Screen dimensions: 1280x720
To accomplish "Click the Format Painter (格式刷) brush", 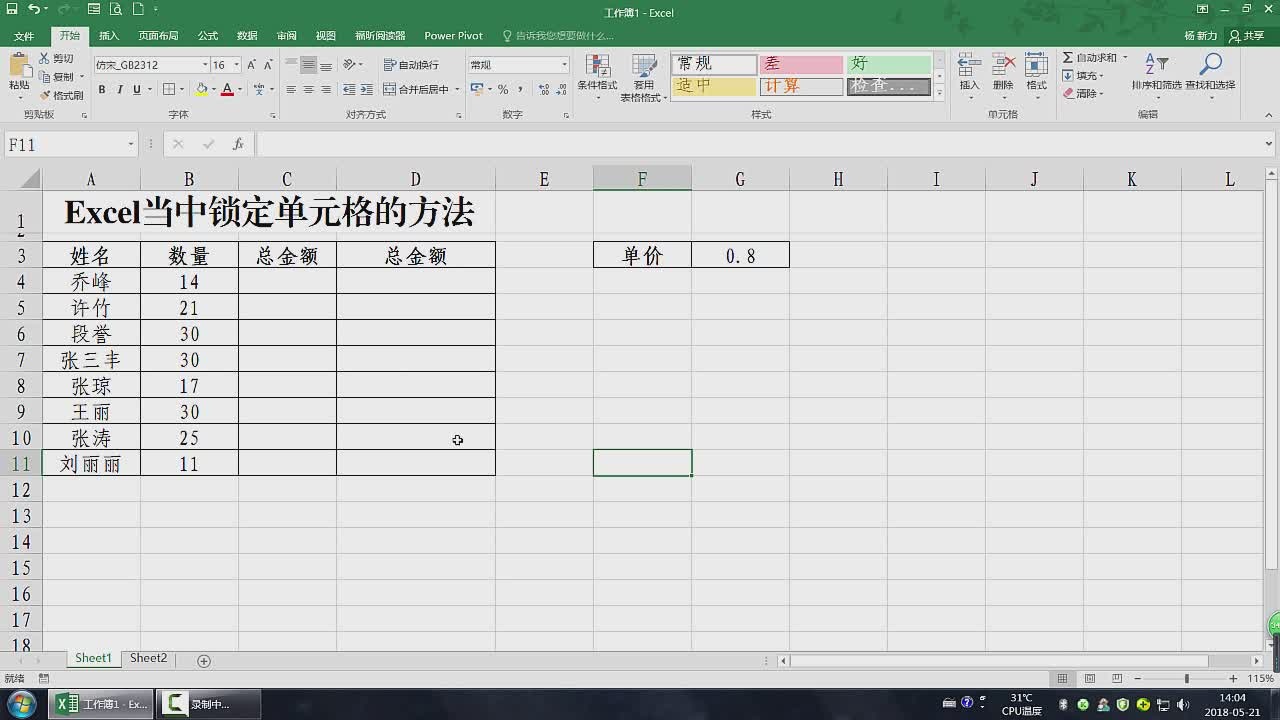I will (x=45, y=95).
